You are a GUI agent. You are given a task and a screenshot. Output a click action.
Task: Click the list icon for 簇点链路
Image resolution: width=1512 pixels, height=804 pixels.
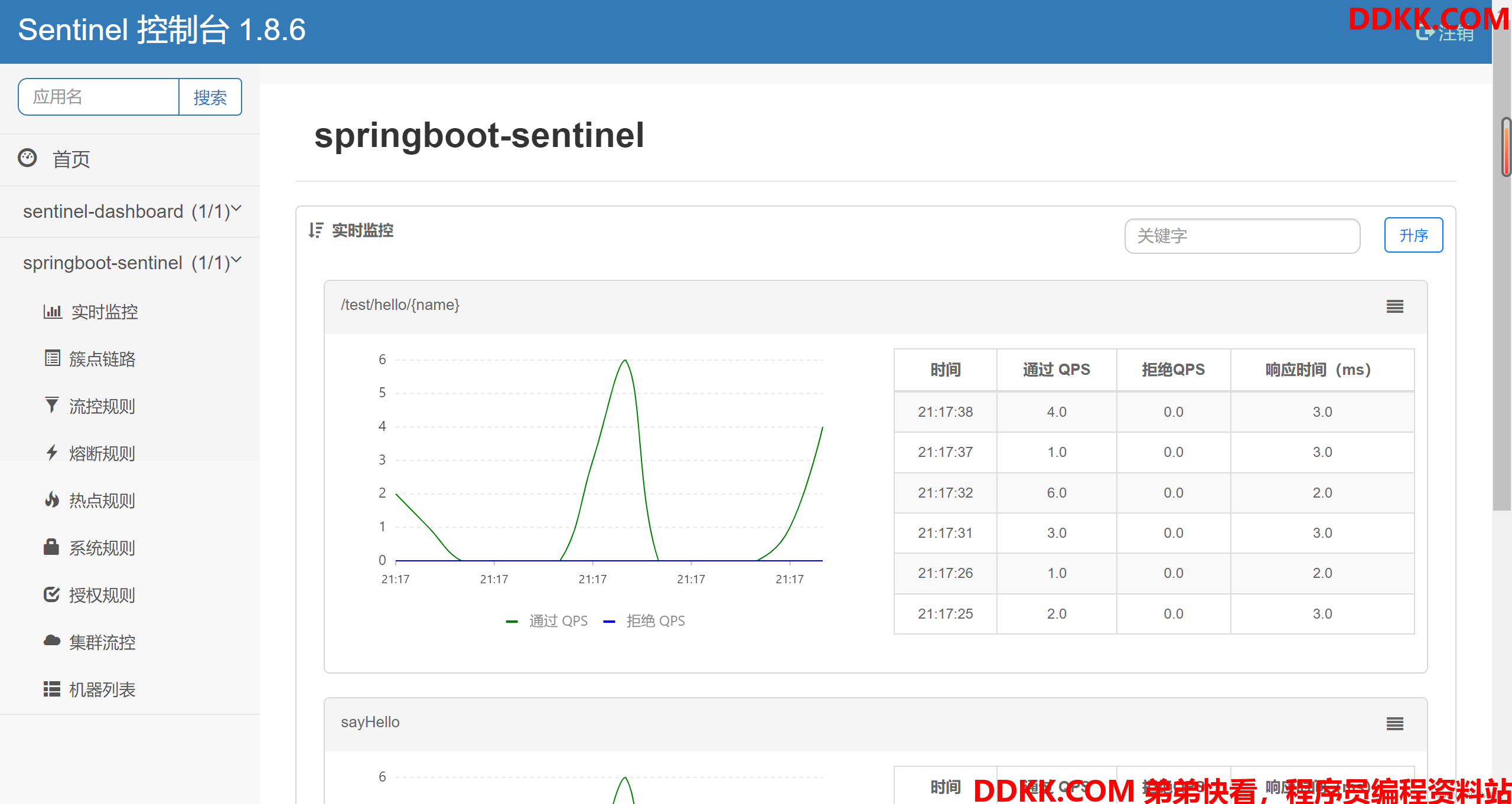pyautogui.click(x=52, y=358)
